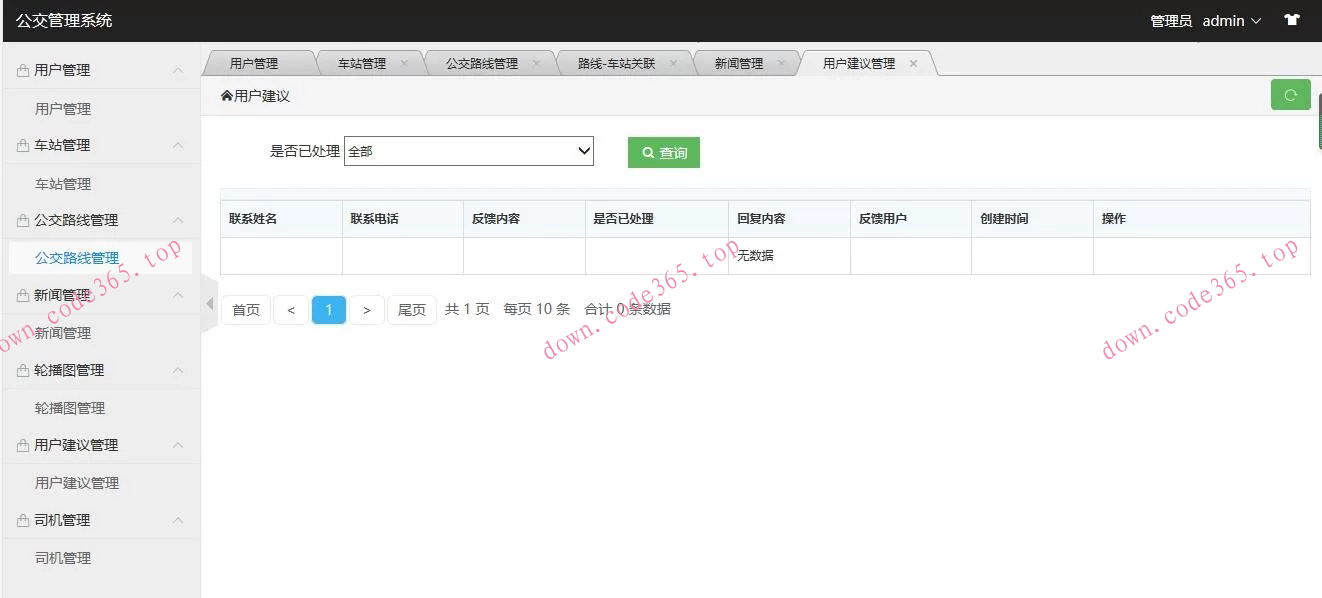
Task: Click 首页 to jump to first page
Action: tap(245, 310)
